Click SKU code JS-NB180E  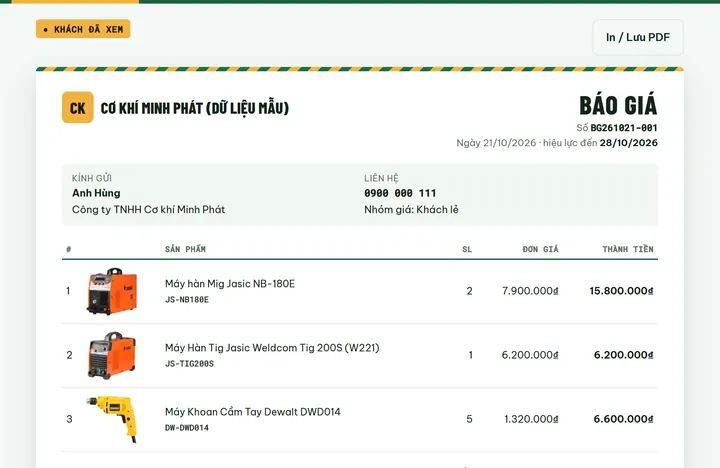tap(187, 299)
